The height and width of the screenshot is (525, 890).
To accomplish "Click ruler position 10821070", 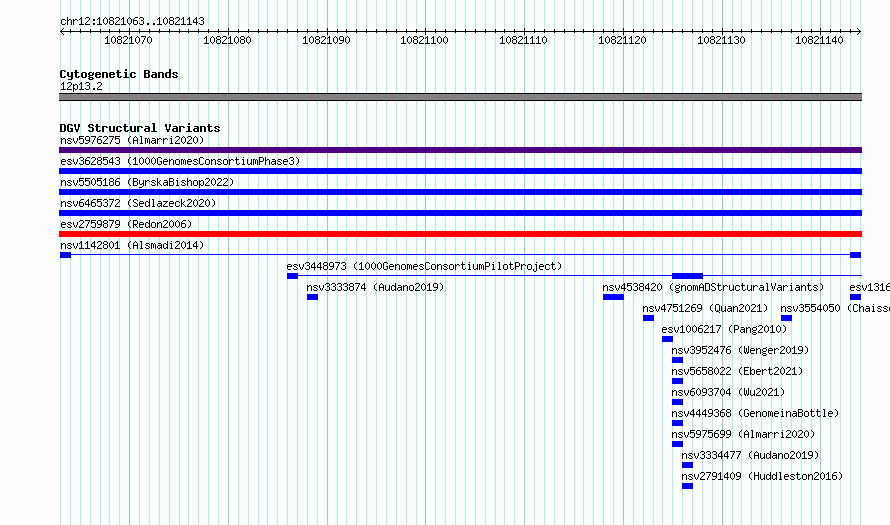I will pyautogui.click(x=128, y=40).
